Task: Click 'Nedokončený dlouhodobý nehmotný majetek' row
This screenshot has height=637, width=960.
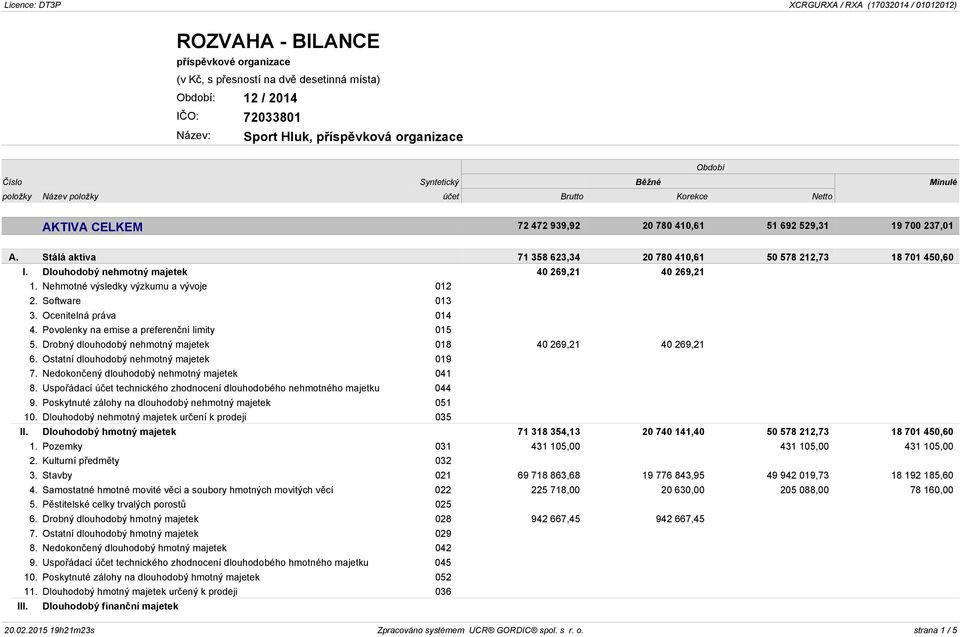Action: click(x=140, y=374)
